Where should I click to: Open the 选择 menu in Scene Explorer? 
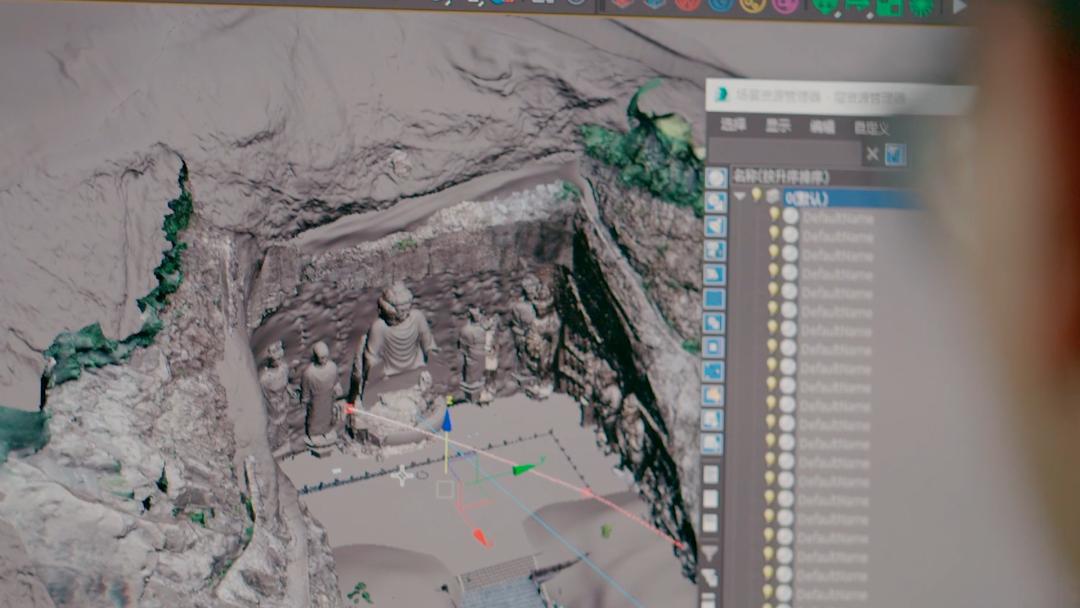point(733,126)
